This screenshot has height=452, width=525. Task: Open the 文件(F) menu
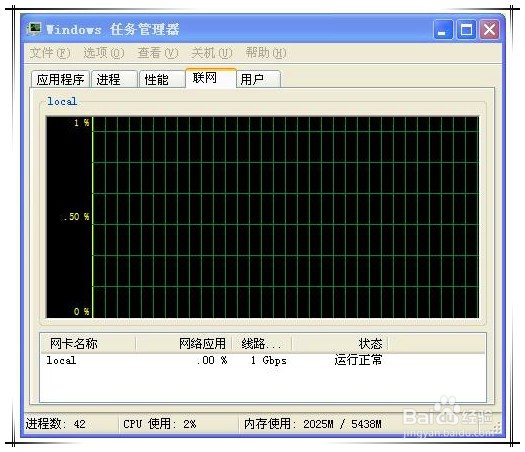50,53
